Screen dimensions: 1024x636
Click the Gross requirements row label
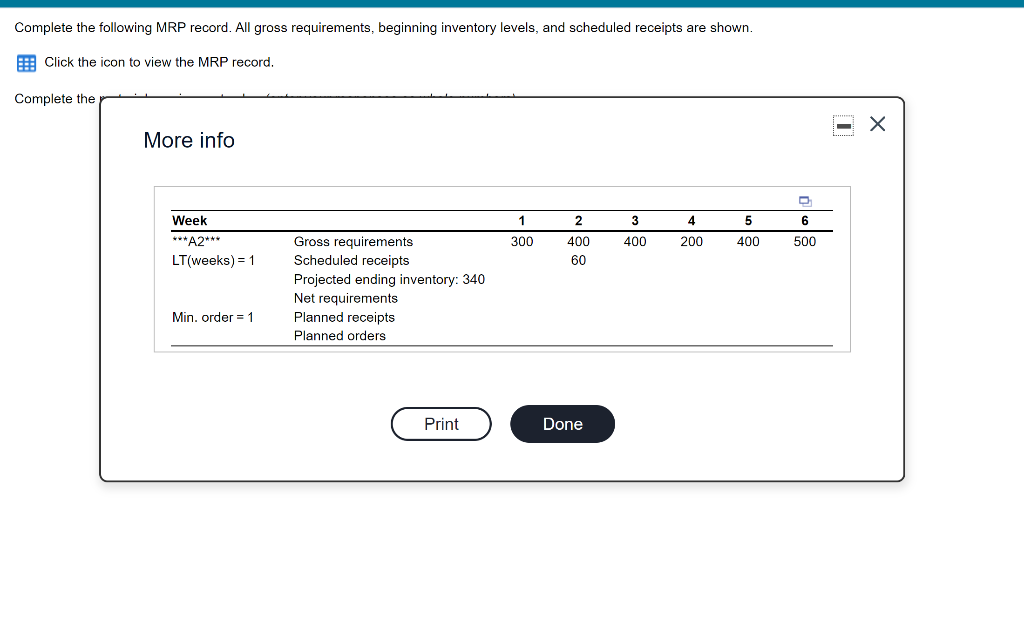click(353, 241)
